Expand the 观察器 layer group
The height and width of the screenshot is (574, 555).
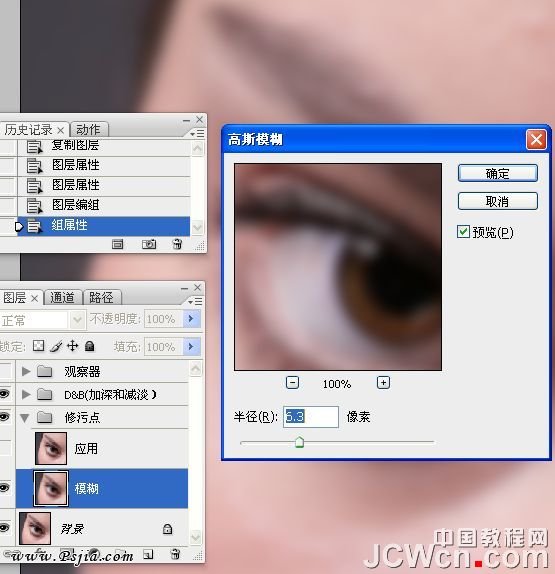(26, 371)
